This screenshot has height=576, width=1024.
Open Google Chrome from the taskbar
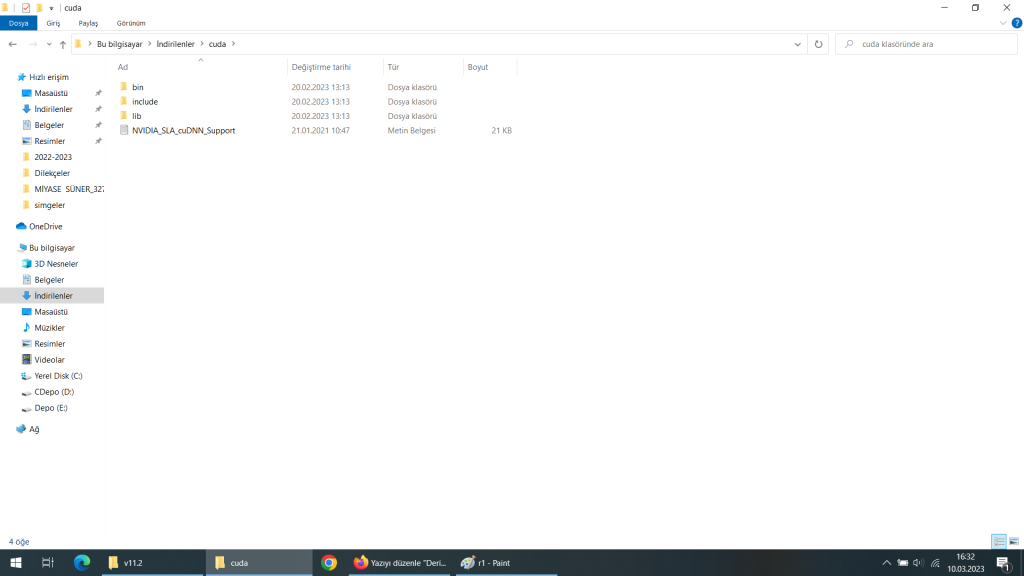coord(329,563)
